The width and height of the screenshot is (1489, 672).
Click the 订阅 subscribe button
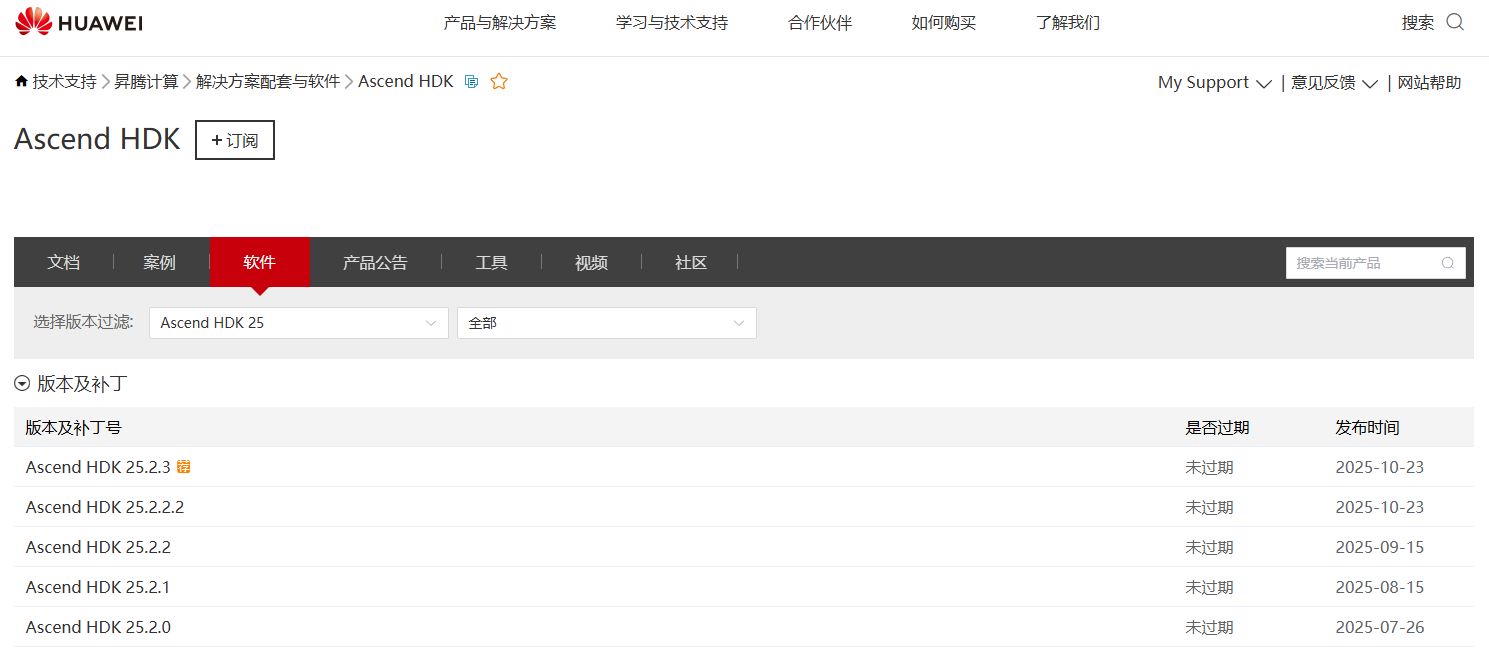(x=235, y=140)
